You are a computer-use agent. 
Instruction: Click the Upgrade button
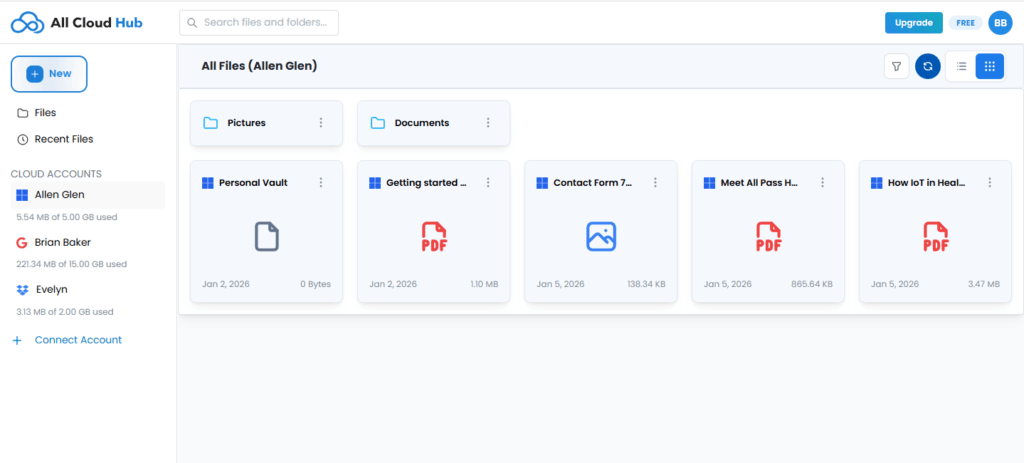pyautogui.click(x=914, y=23)
